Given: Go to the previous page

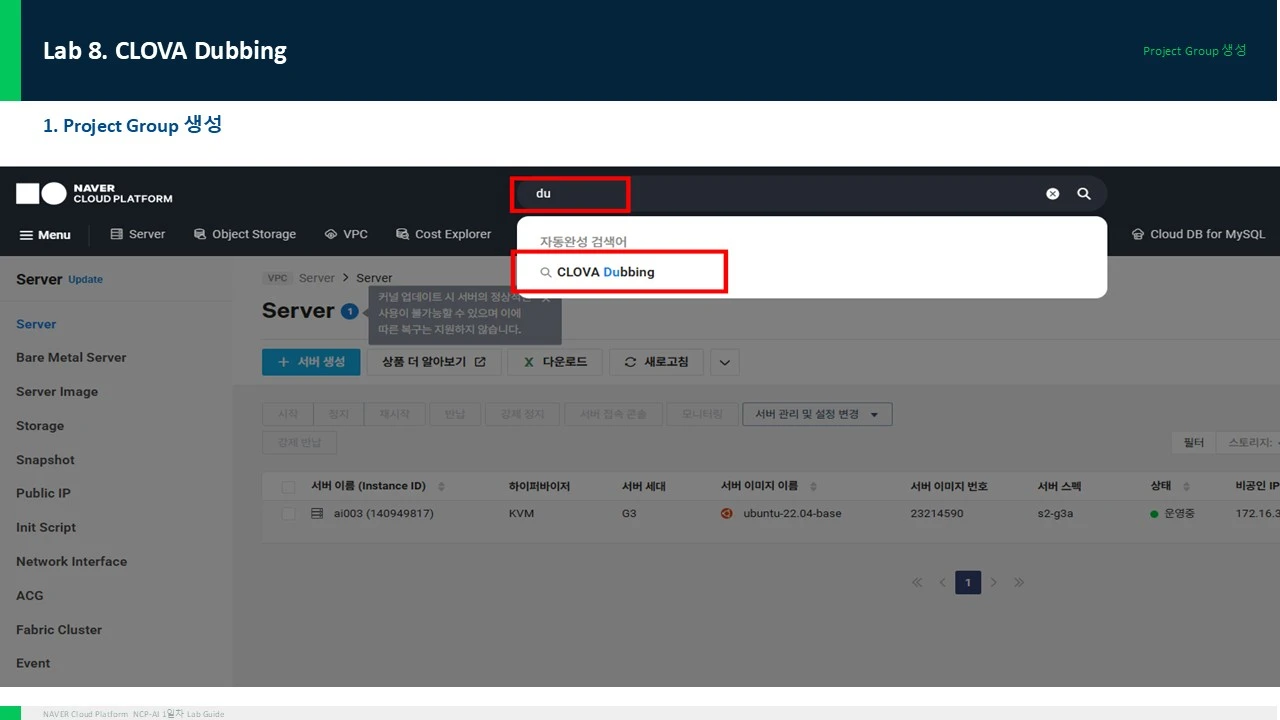Looking at the screenshot, I should (942, 582).
